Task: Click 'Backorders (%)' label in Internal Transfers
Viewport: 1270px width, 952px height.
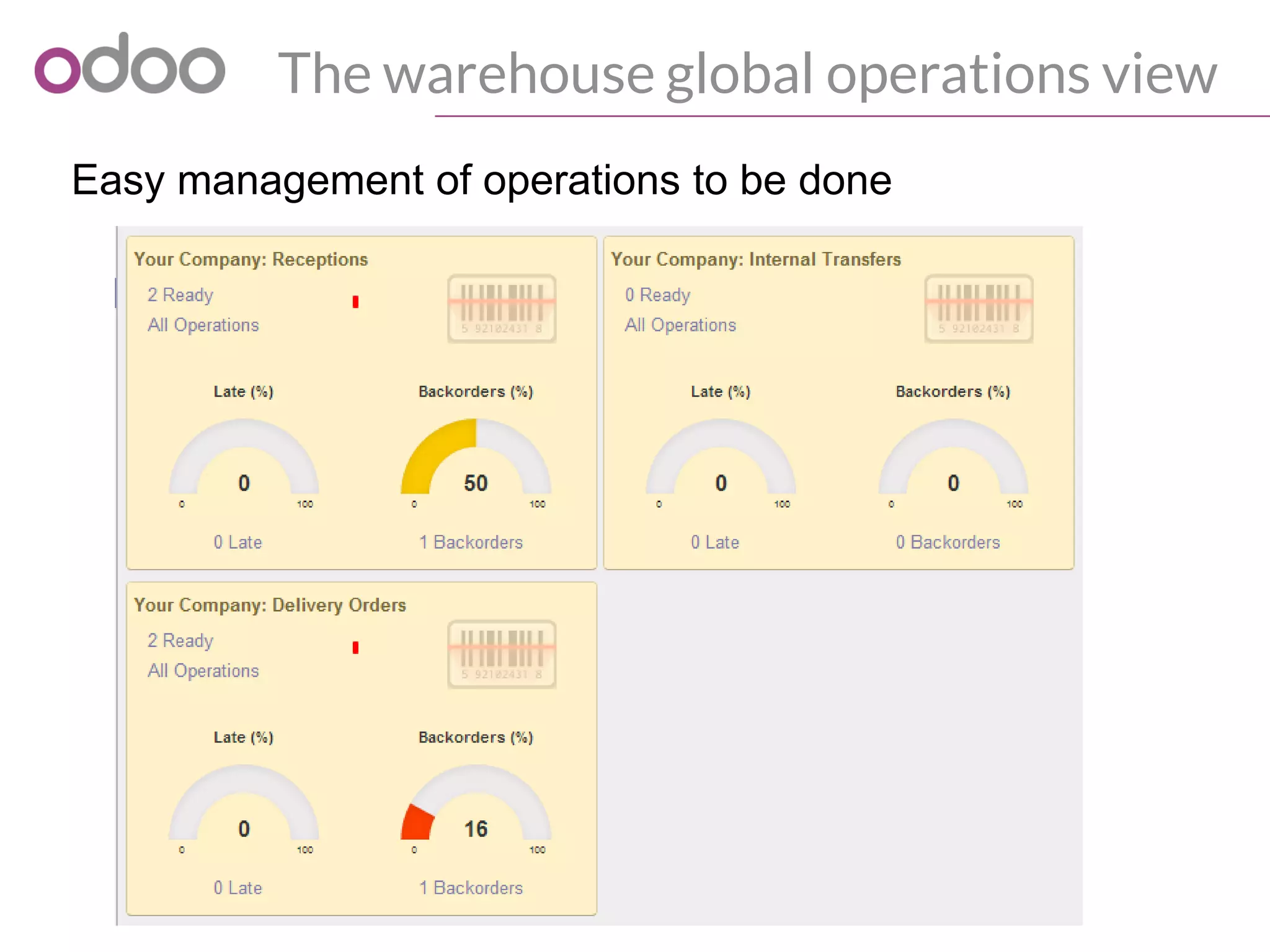Action: [953, 392]
